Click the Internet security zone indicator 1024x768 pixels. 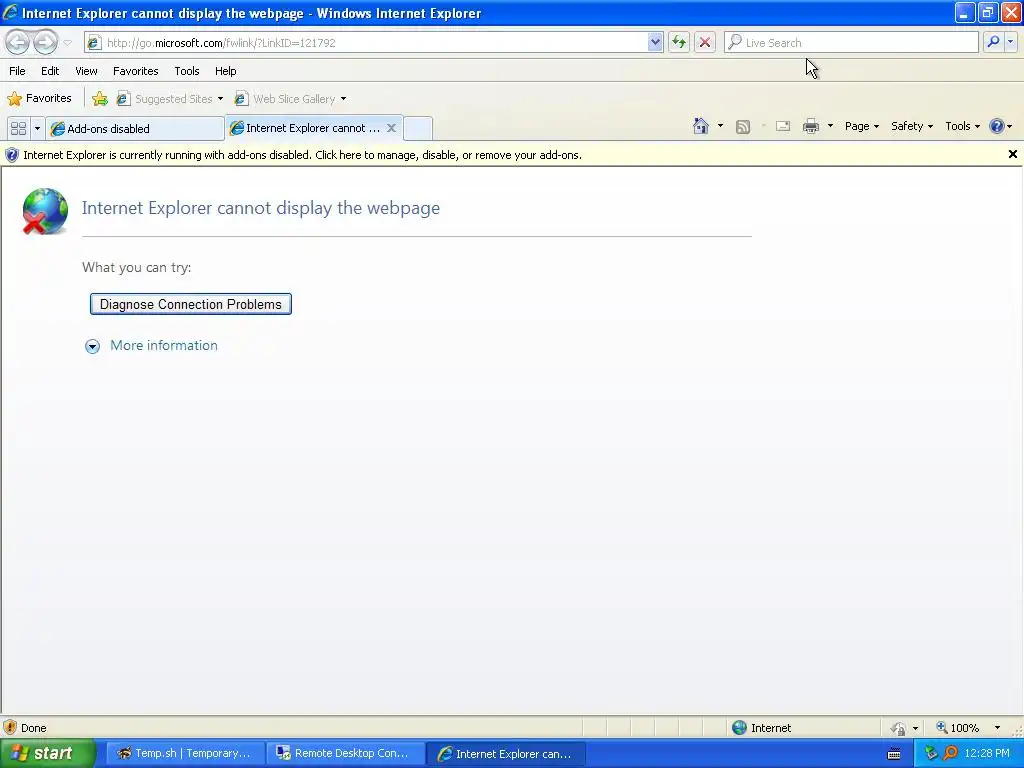point(761,728)
